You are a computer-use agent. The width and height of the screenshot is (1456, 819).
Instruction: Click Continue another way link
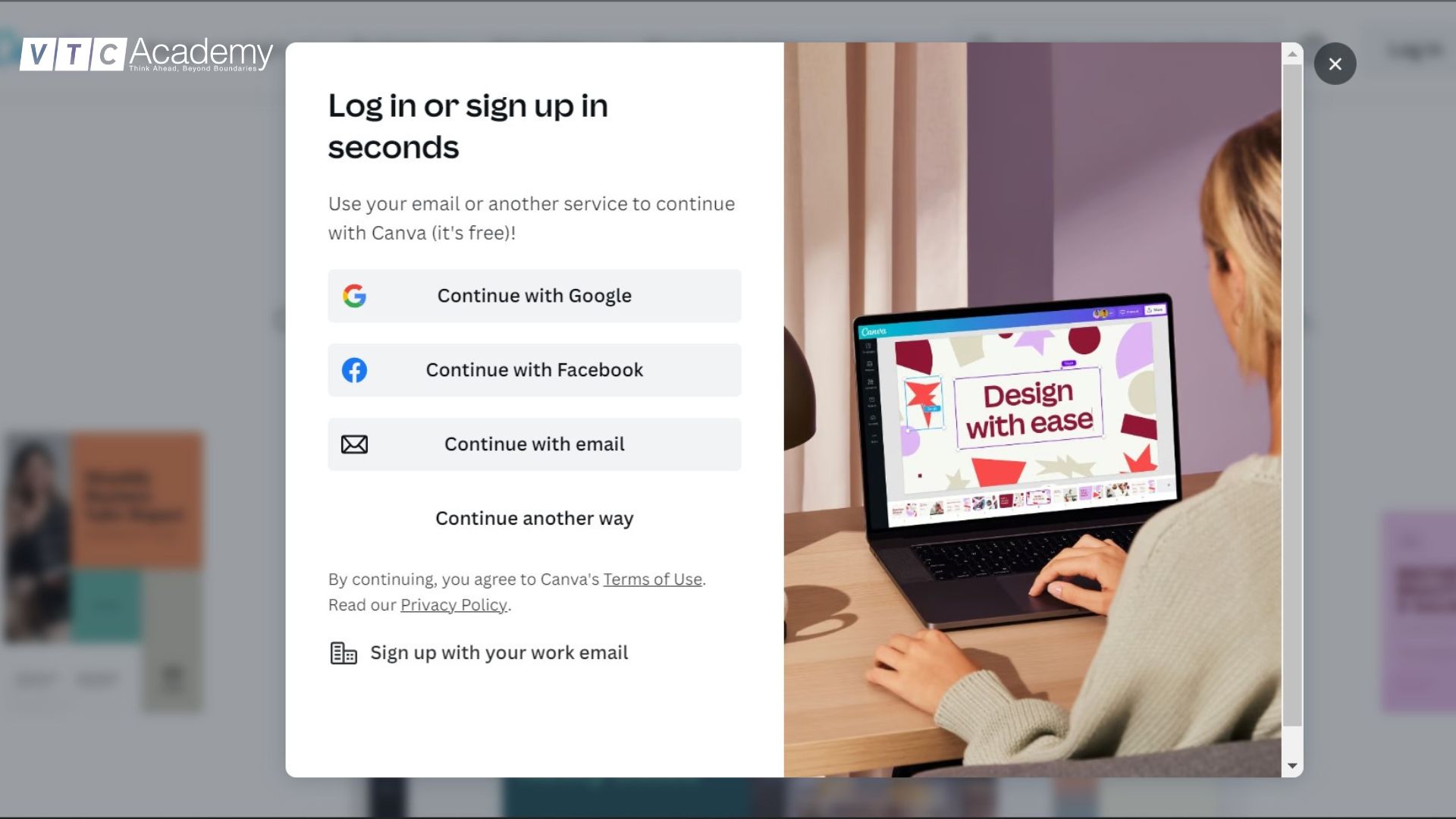533,518
